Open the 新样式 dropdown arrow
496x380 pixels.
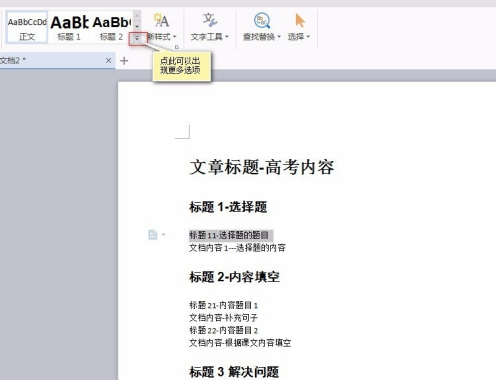coord(175,37)
